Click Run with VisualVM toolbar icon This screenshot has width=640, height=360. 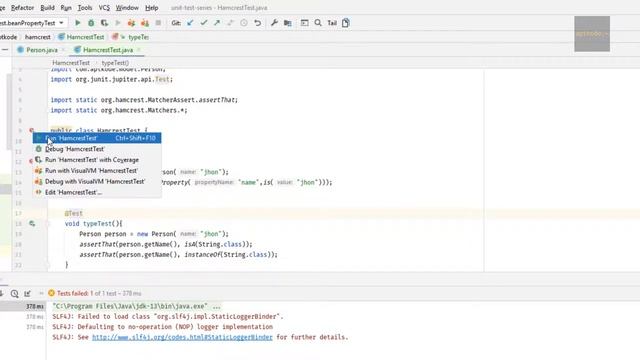pos(131,23)
